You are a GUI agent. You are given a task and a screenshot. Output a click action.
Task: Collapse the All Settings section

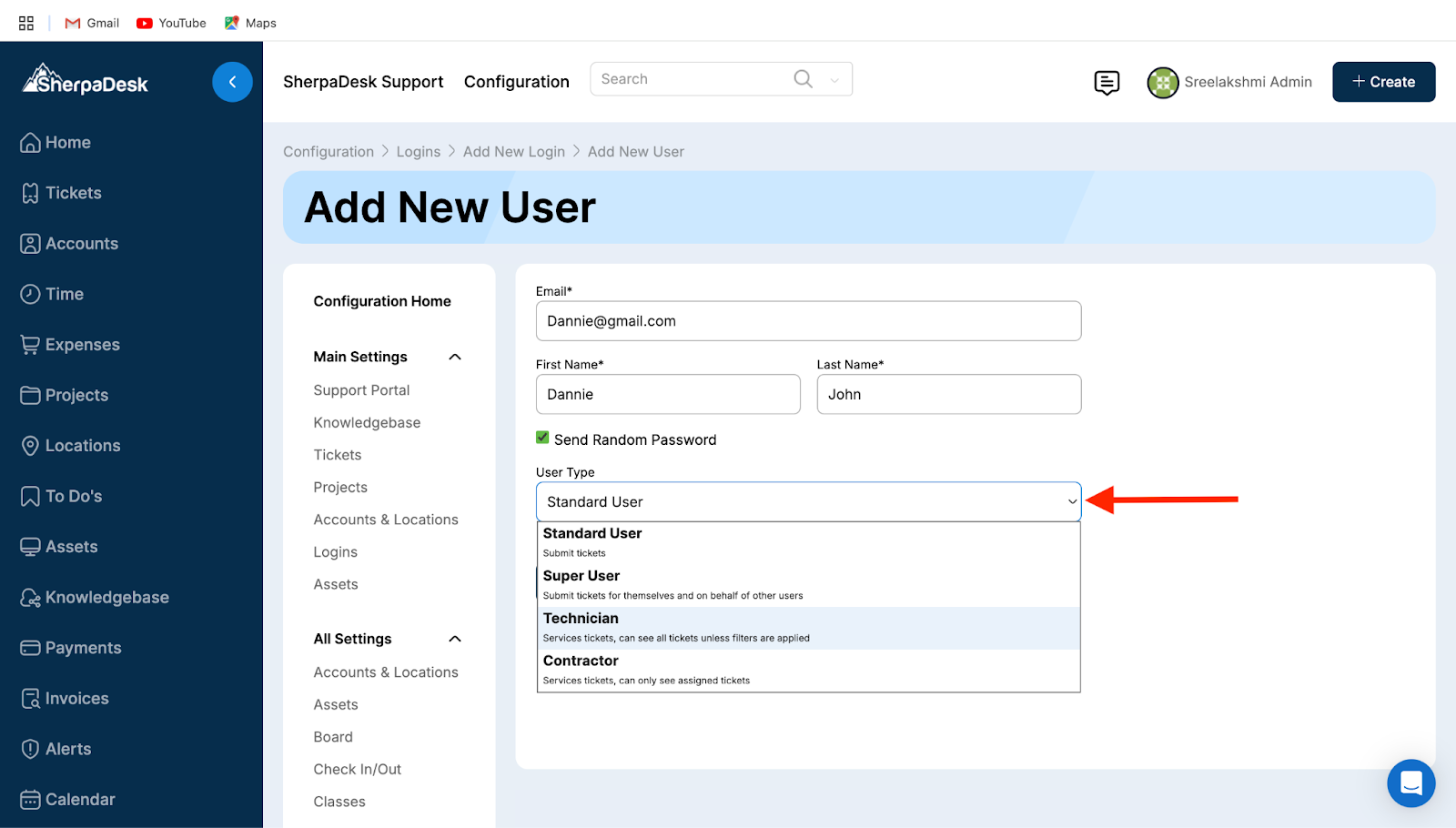coord(455,639)
